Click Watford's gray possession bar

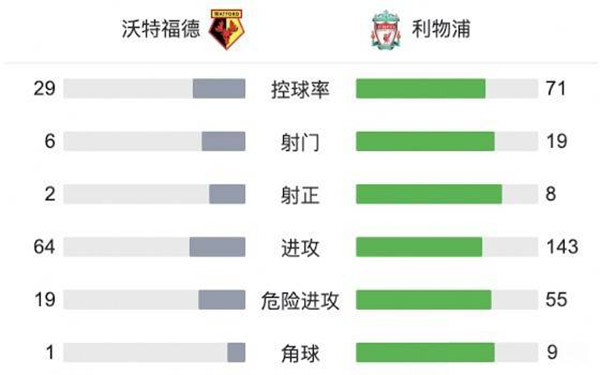(x=219, y=88)
